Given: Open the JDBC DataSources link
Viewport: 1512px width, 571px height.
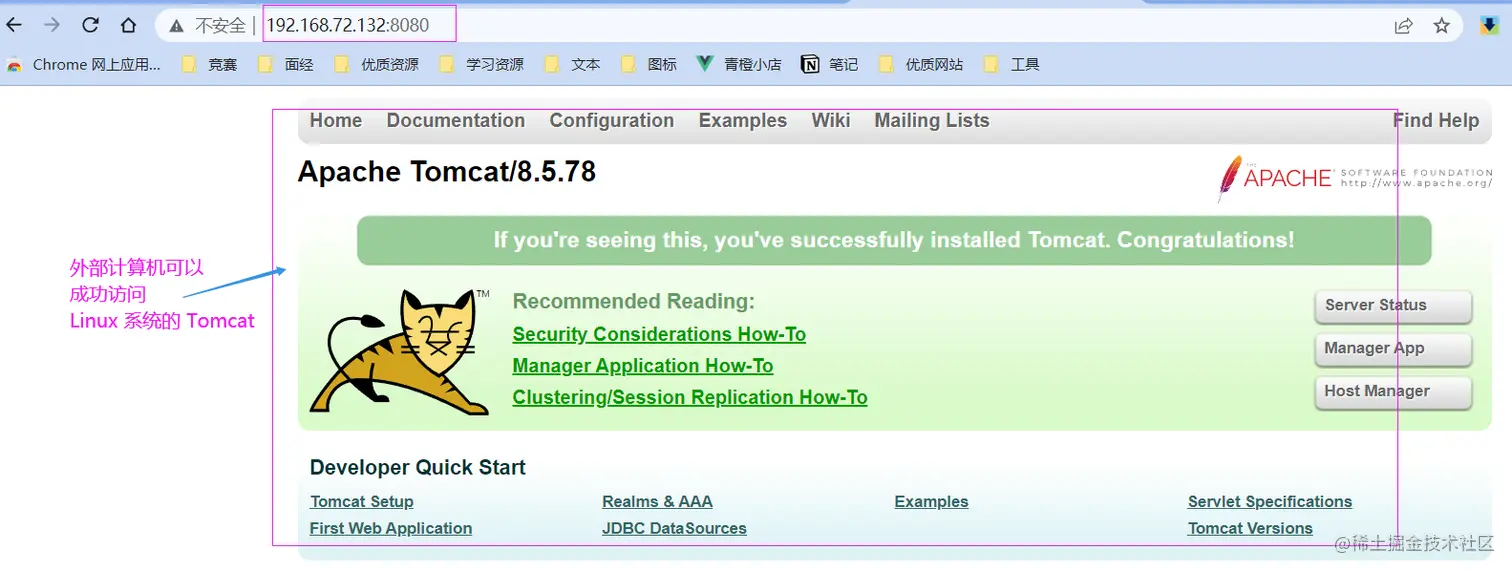Looking at the screenshot, I should pyautogui.click(x=675, y=529).
